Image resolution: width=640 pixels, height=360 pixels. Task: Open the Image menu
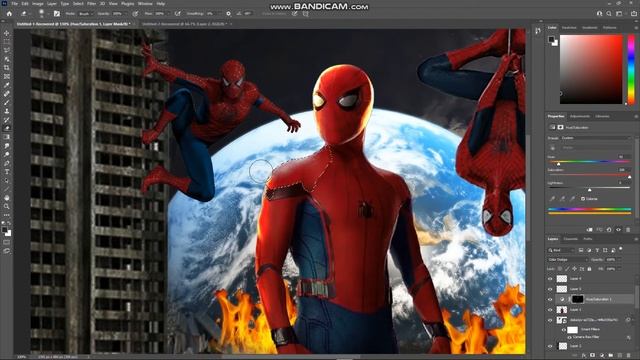(38, 4)
